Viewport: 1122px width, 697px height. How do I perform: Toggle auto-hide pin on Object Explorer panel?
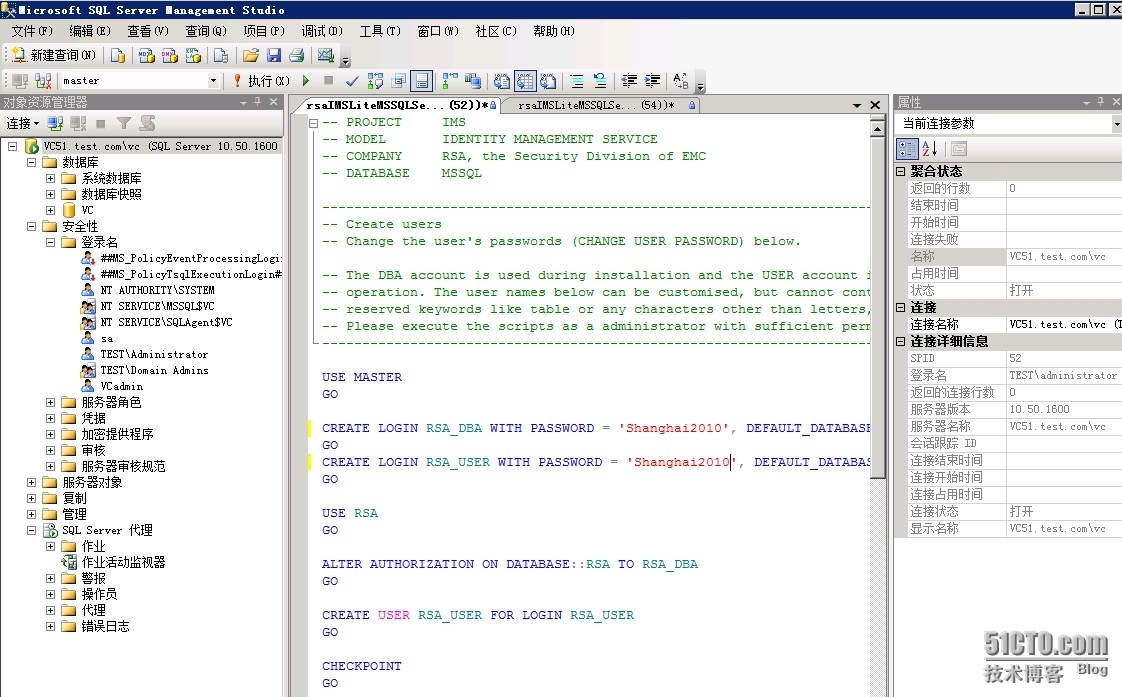[258, 102]
